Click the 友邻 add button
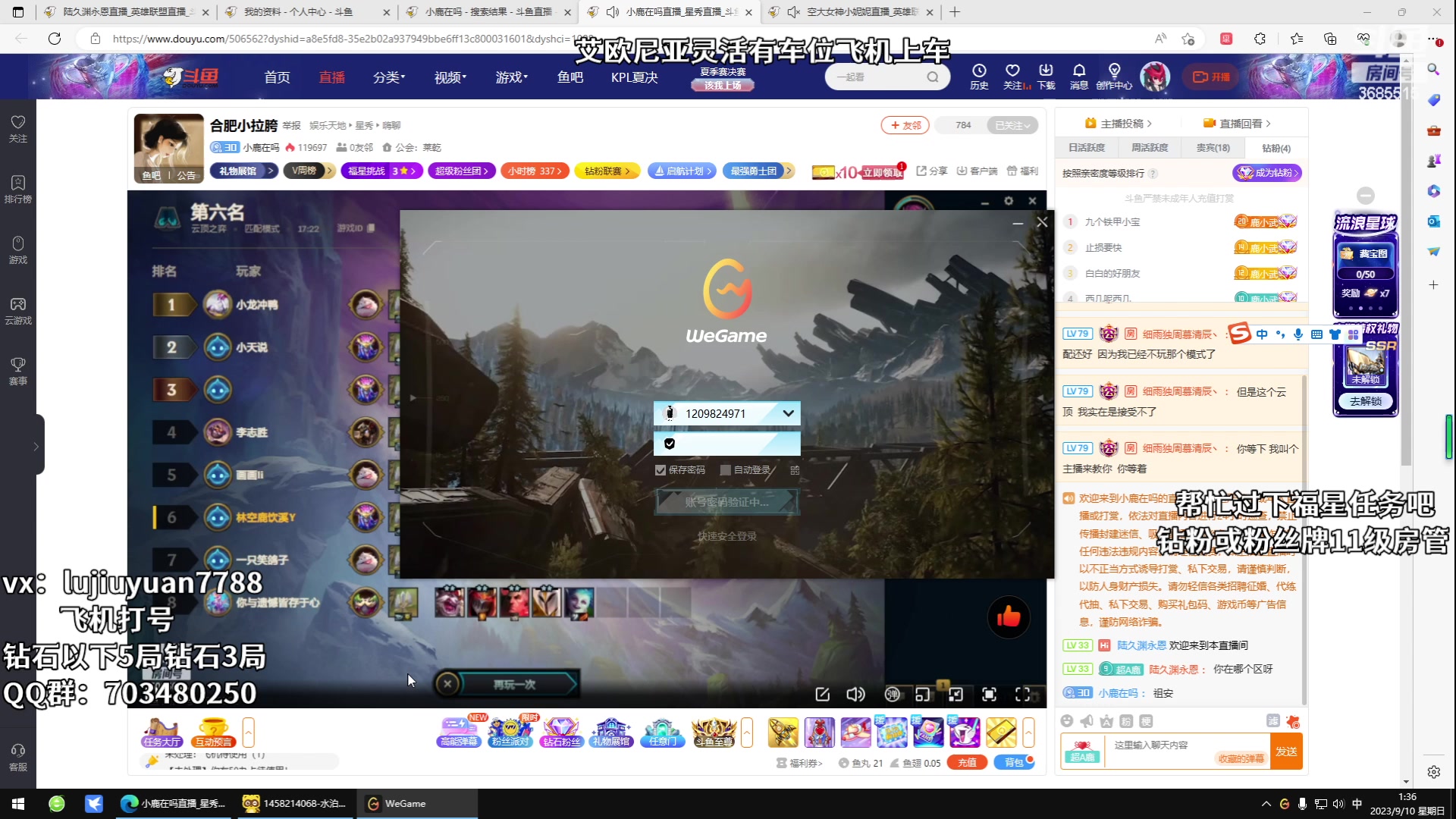1456x819 pixels. 905,125
